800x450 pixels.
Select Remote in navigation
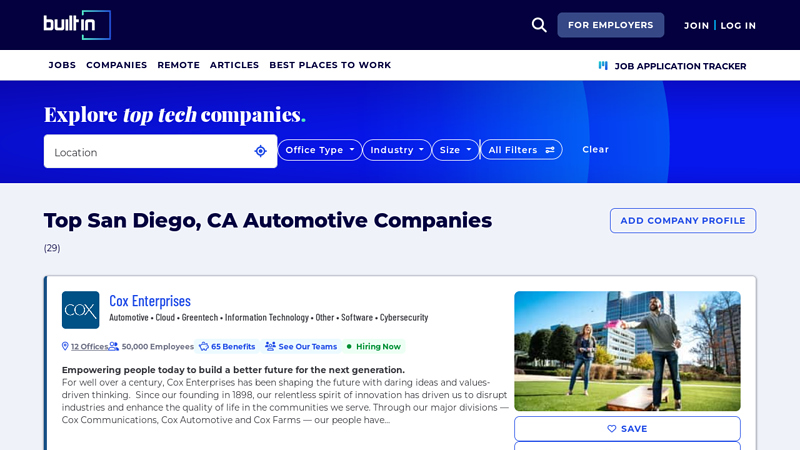[179, 65]
